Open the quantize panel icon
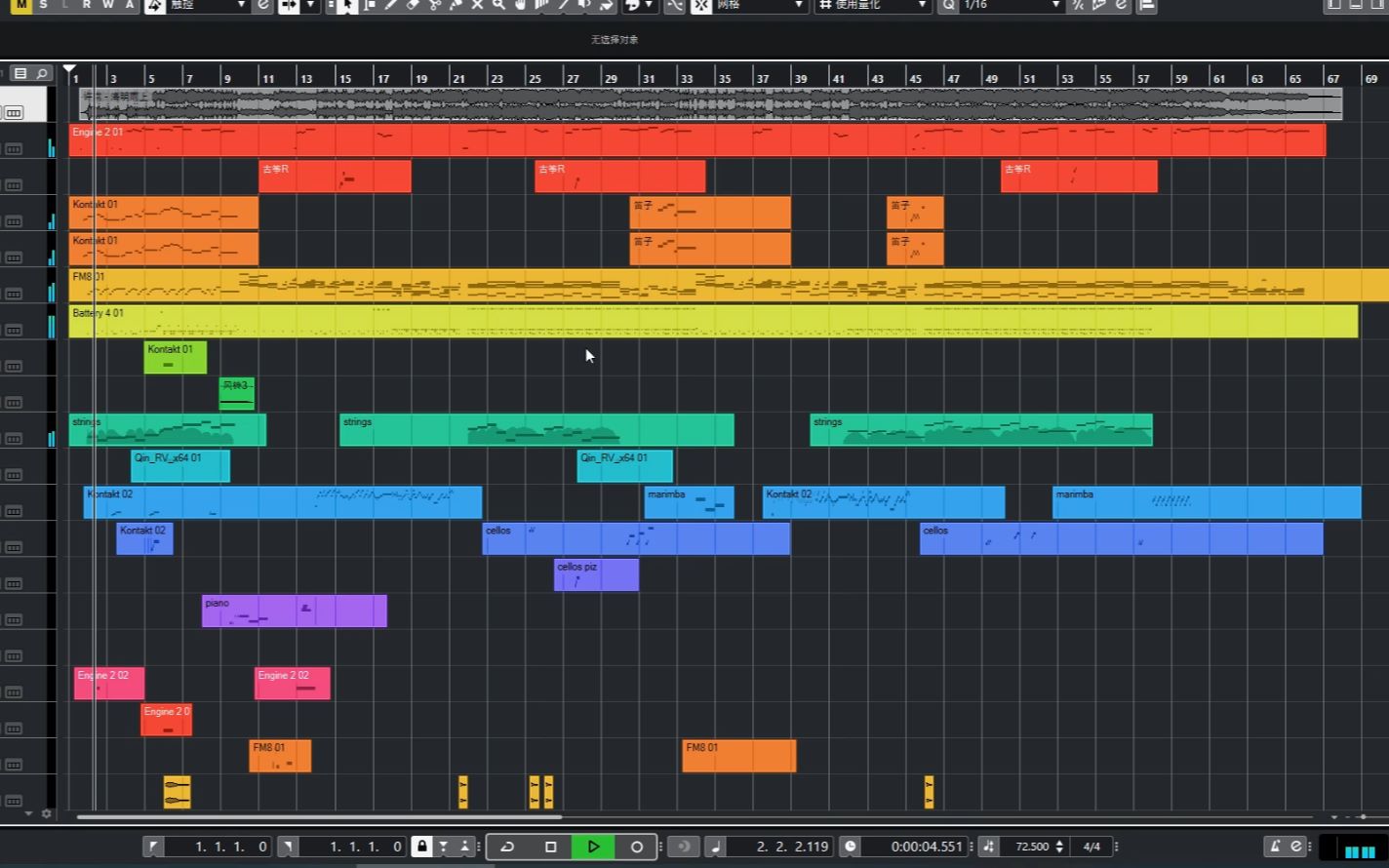 tap(1121, 5)
